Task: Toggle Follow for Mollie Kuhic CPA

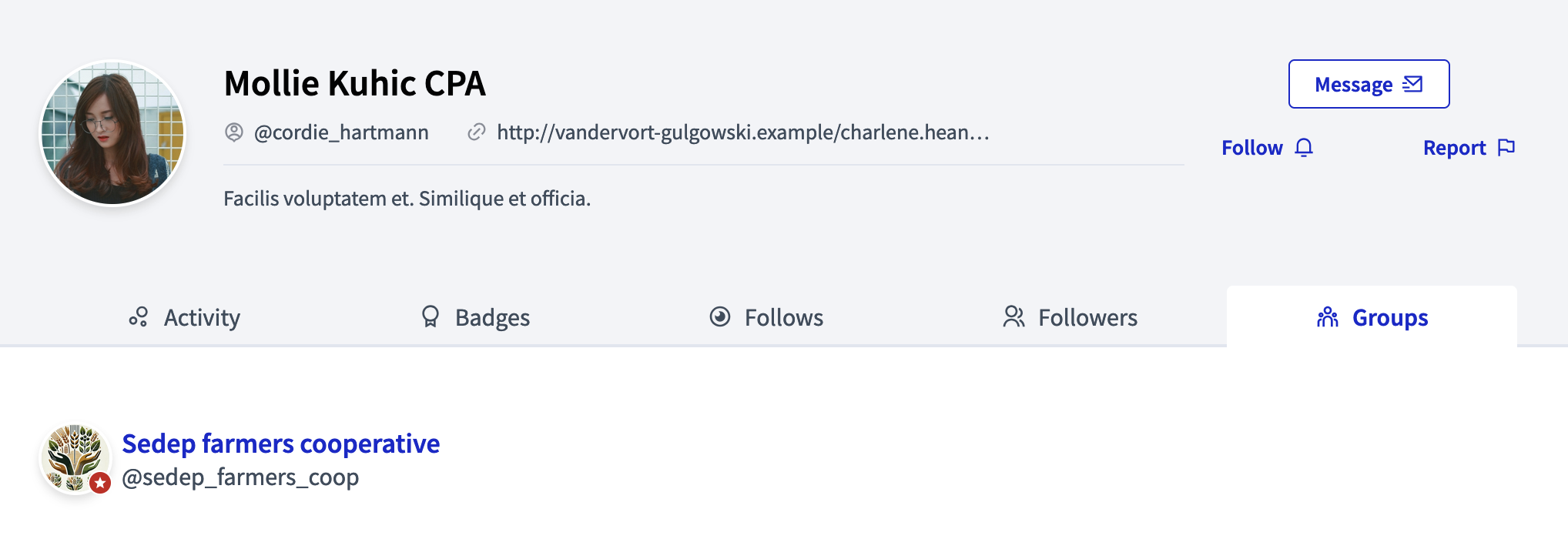Action: click(x=1251, y=147)
